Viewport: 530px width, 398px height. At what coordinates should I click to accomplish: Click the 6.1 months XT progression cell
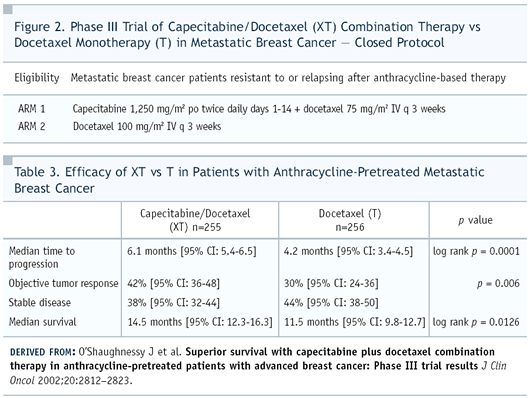192,251
